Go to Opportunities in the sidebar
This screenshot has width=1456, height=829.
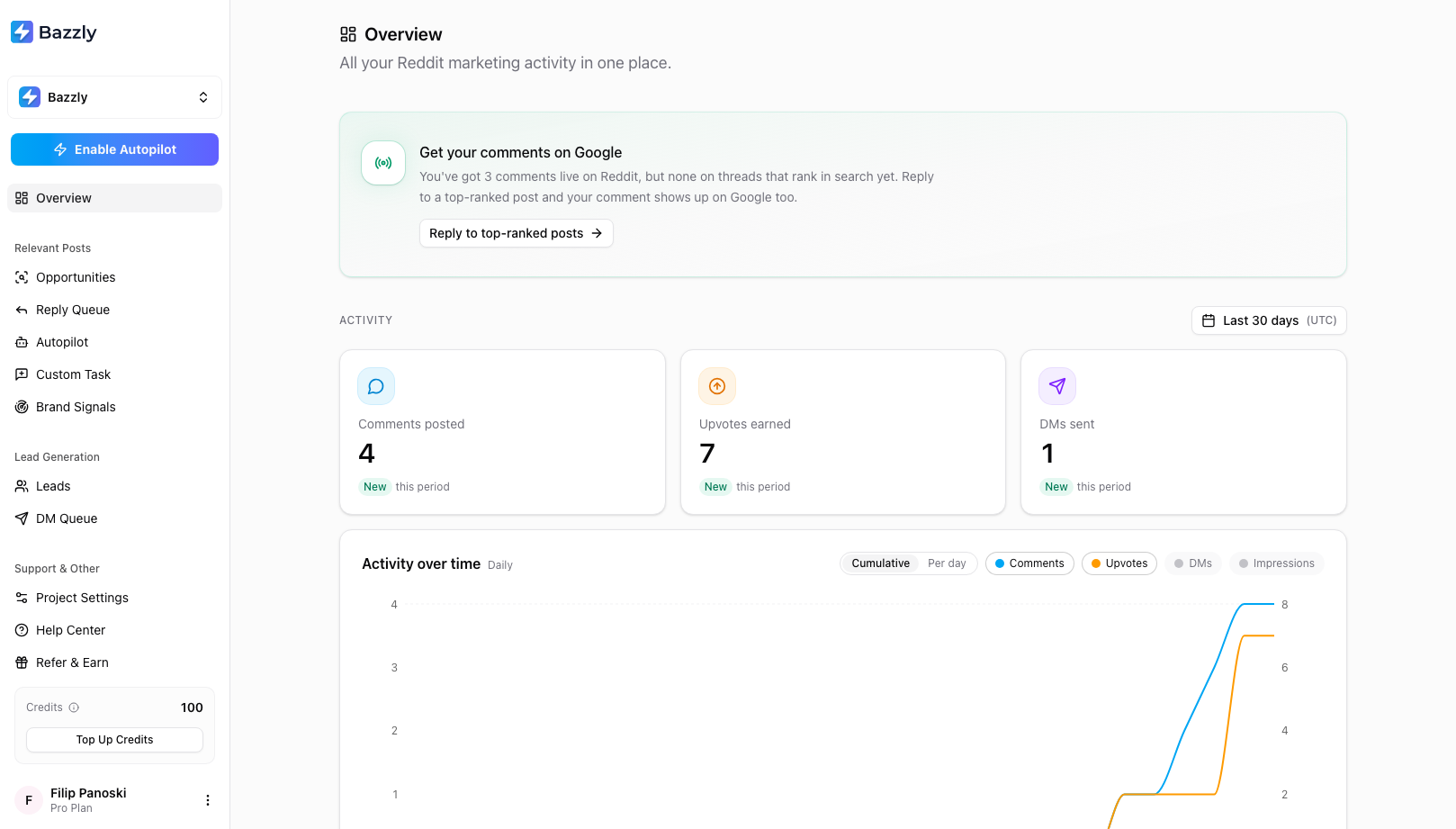(114, 277)
